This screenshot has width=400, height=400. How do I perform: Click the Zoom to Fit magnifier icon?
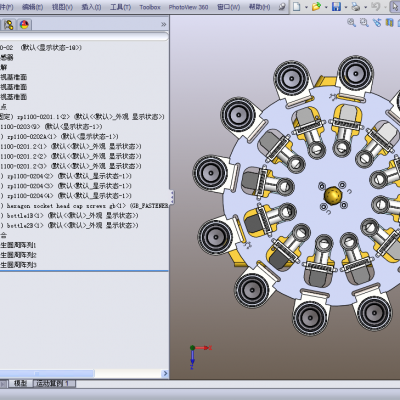click(351, 23)
